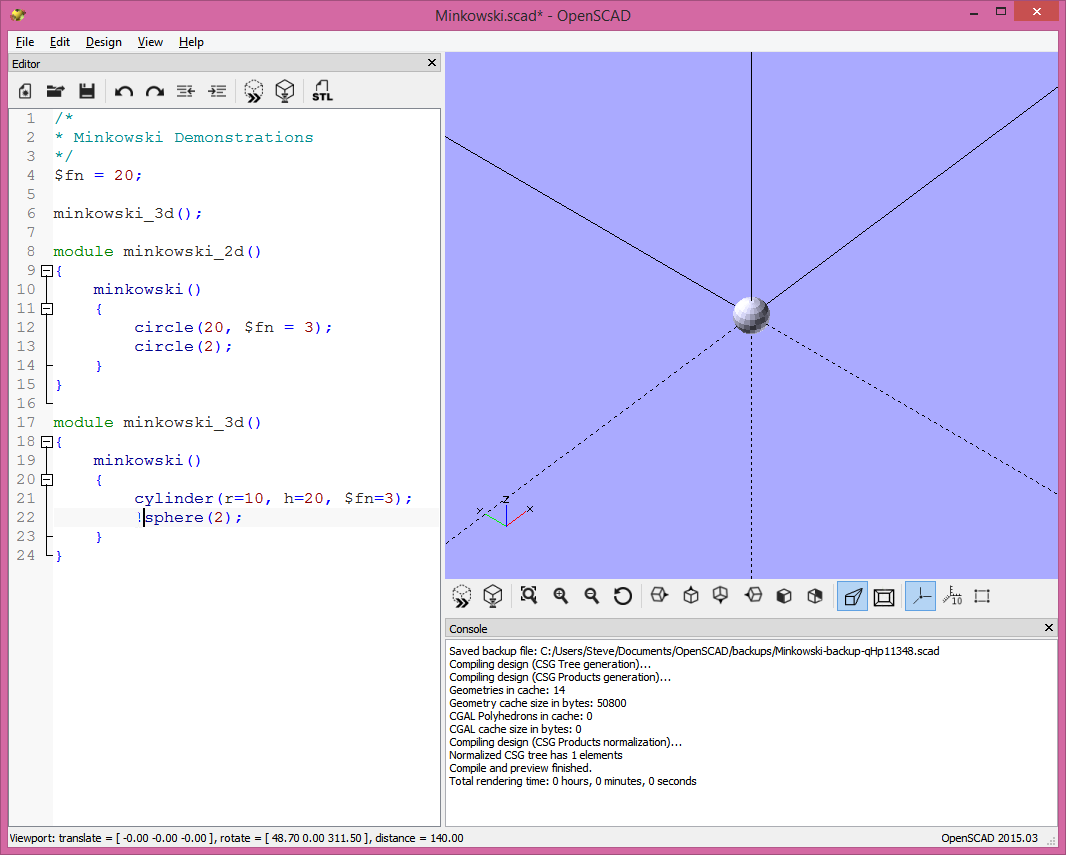
Task: Place the cursor on the sphere(2) line
Action: pos(195,517)
